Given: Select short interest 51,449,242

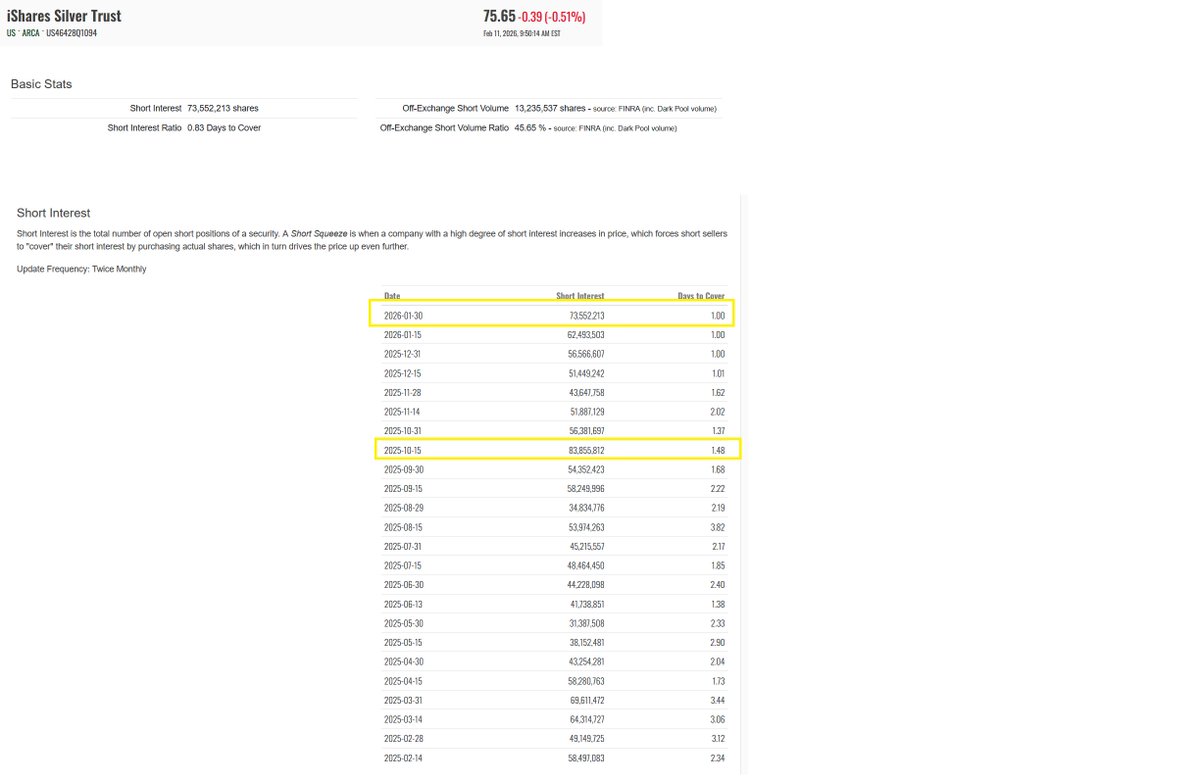Looking at the screenshot, I should click(x=585, y=373).
